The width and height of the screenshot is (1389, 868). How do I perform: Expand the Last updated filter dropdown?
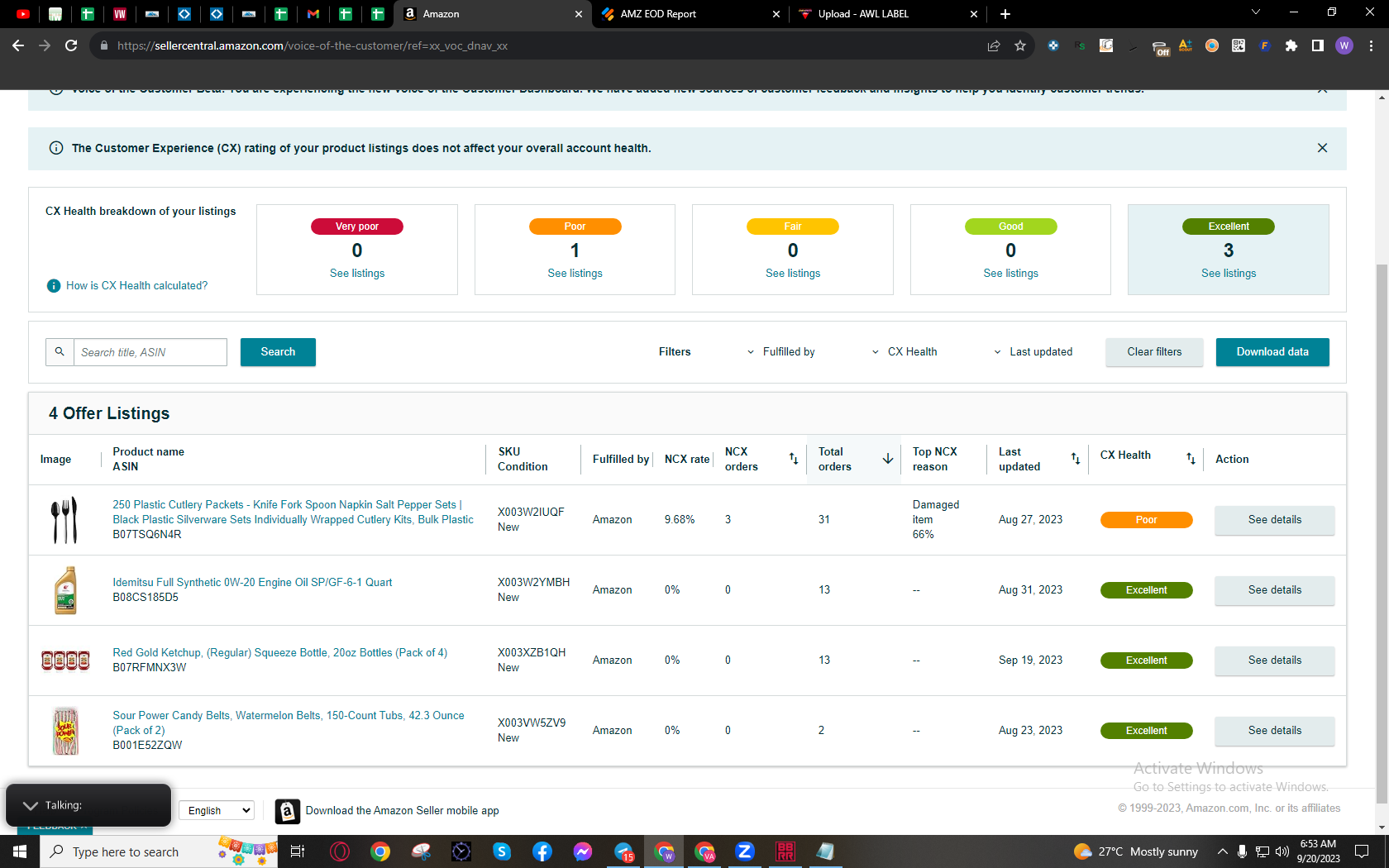point(1033,352)
